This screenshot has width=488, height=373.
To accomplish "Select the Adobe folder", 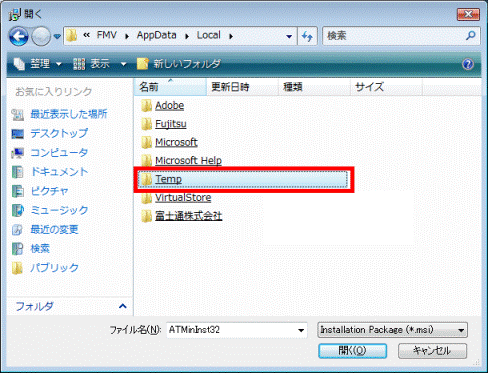I will click(x=170, y=105).
